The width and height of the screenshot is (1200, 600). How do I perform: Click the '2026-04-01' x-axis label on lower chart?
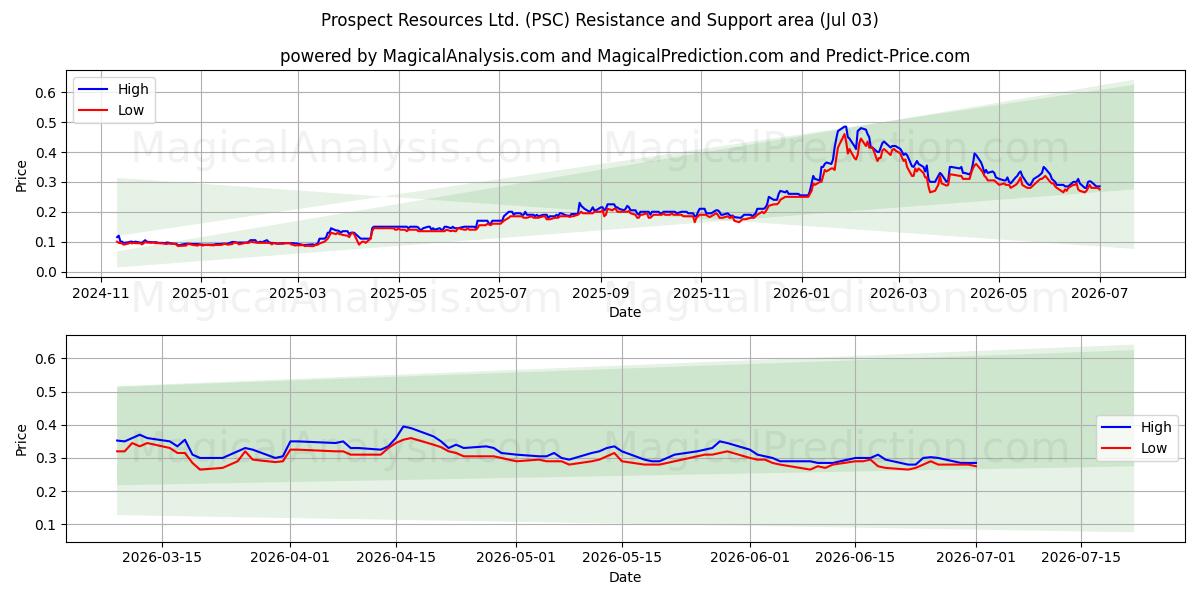click(x=291, y=559)
